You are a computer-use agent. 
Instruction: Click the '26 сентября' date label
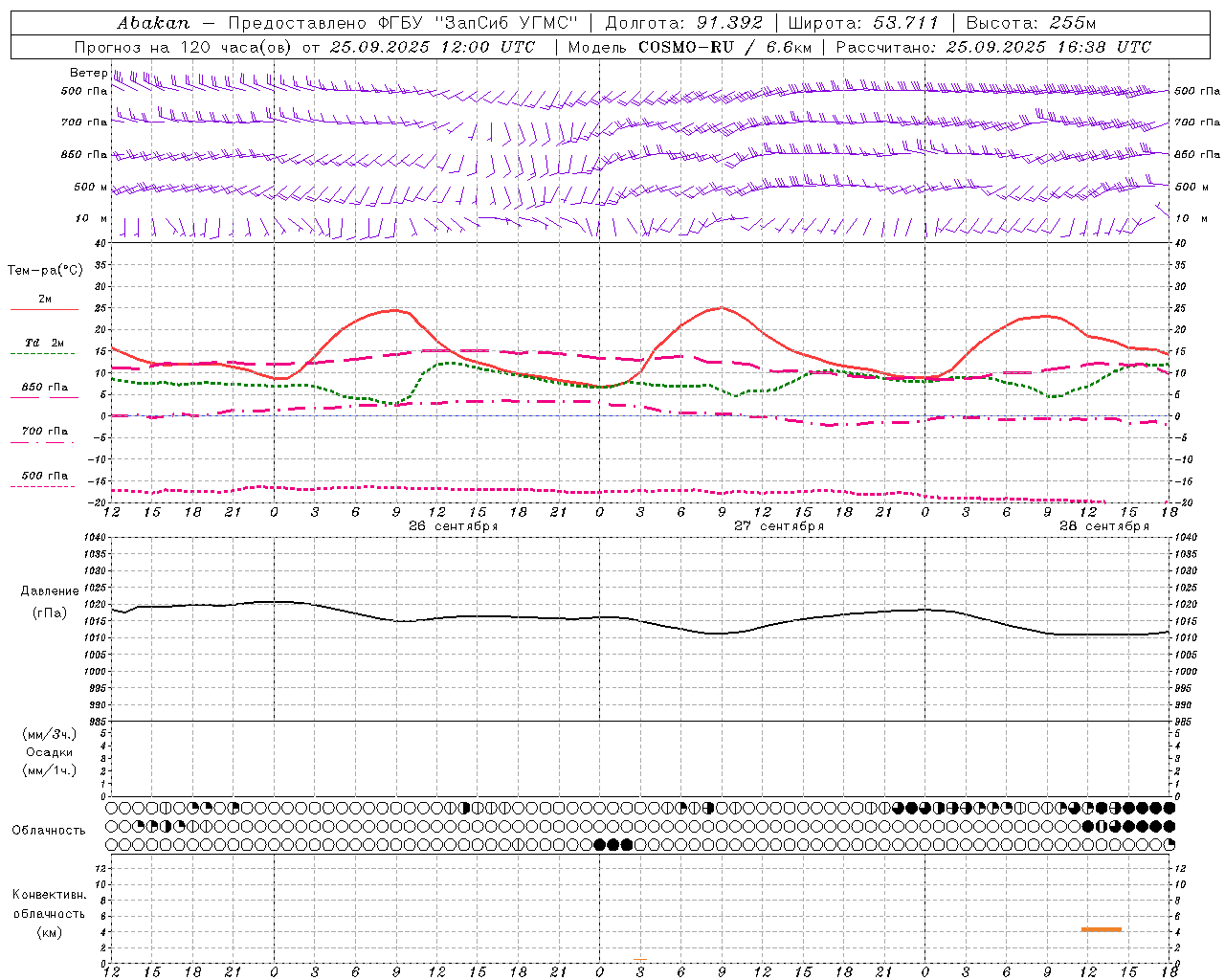(x=453, y=526)
